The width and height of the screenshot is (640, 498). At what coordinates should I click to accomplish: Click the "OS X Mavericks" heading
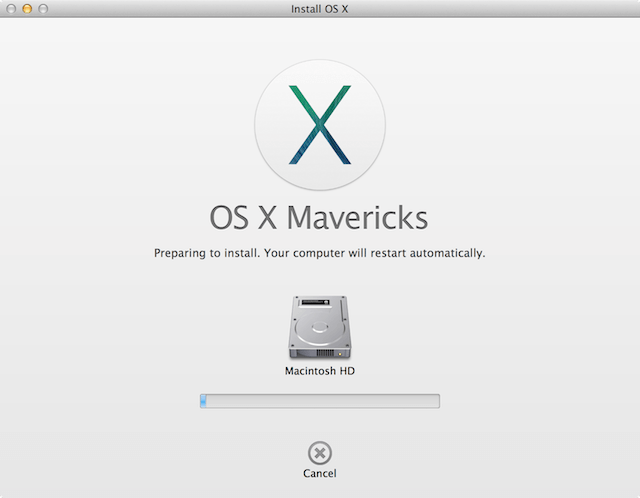pyautogui.click(x=319, y=218)
